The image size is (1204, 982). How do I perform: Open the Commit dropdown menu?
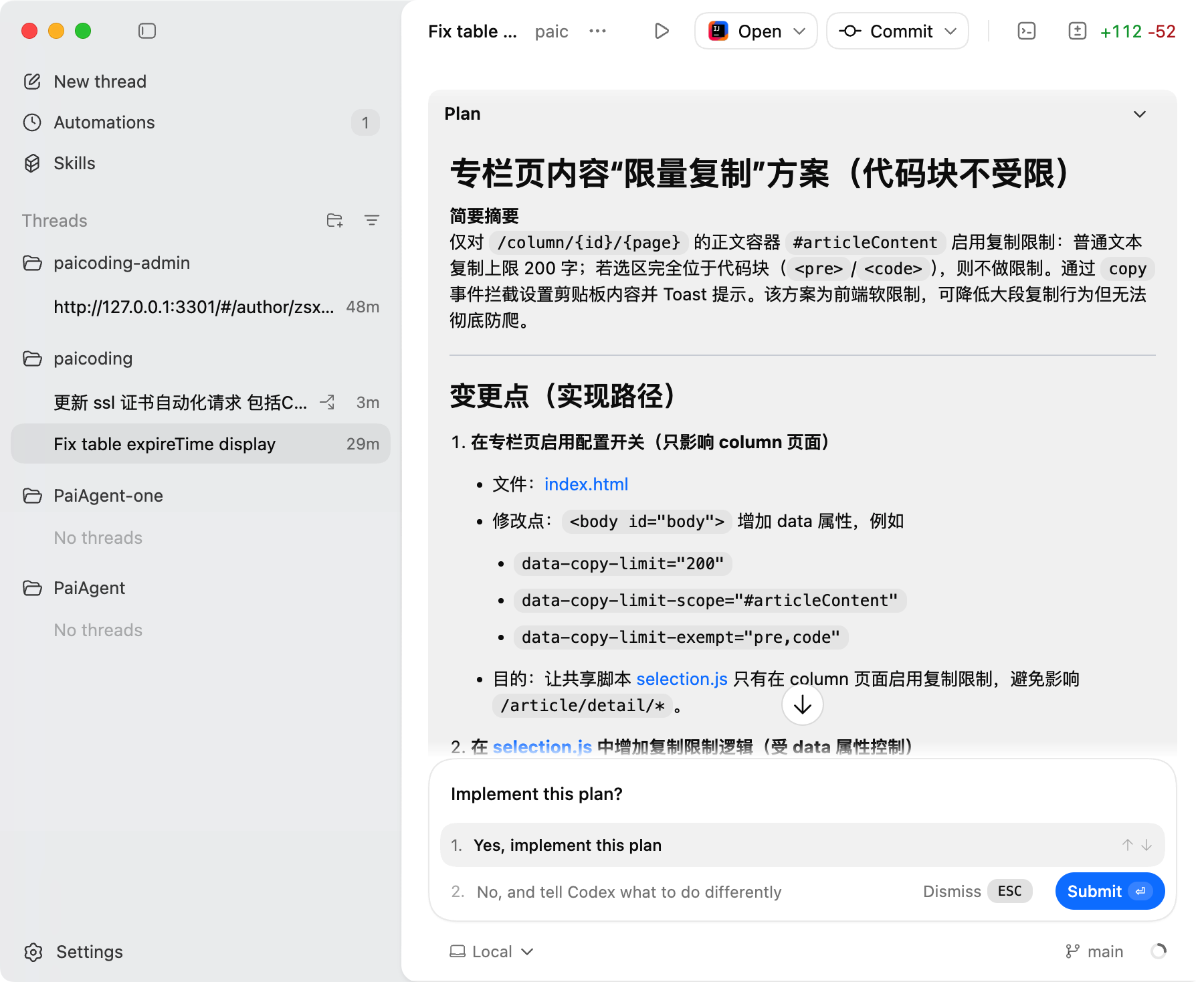[950, 31]
